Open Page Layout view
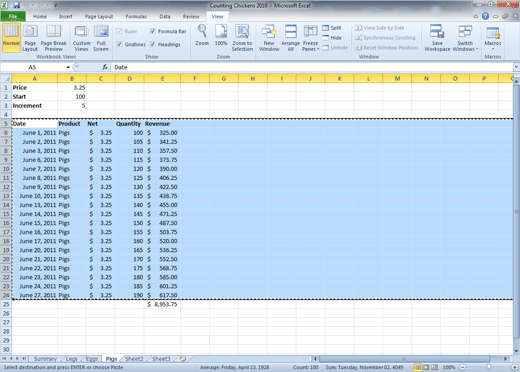 30,38
